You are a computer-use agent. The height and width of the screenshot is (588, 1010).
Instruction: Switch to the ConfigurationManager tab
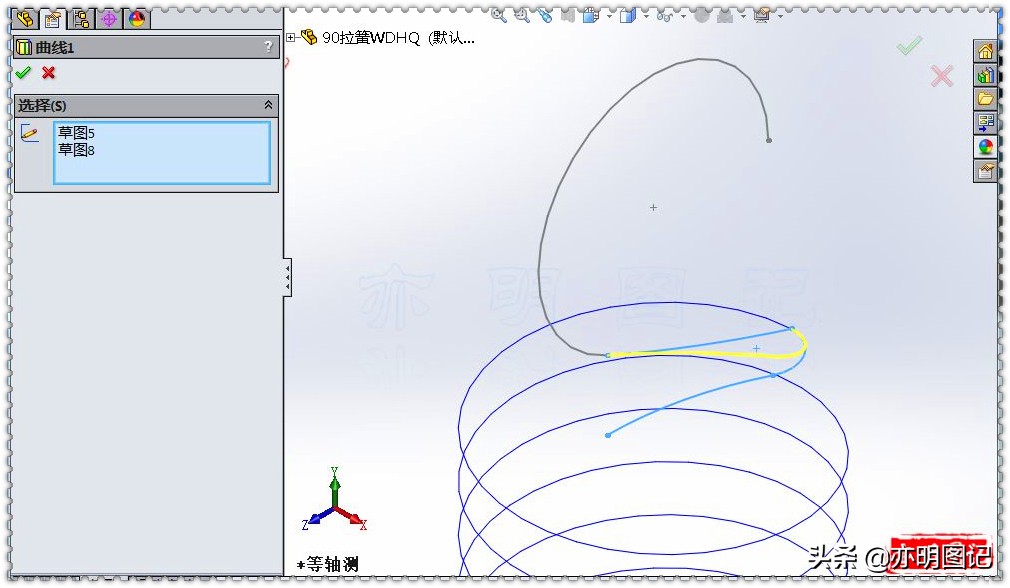coord(80,18)
